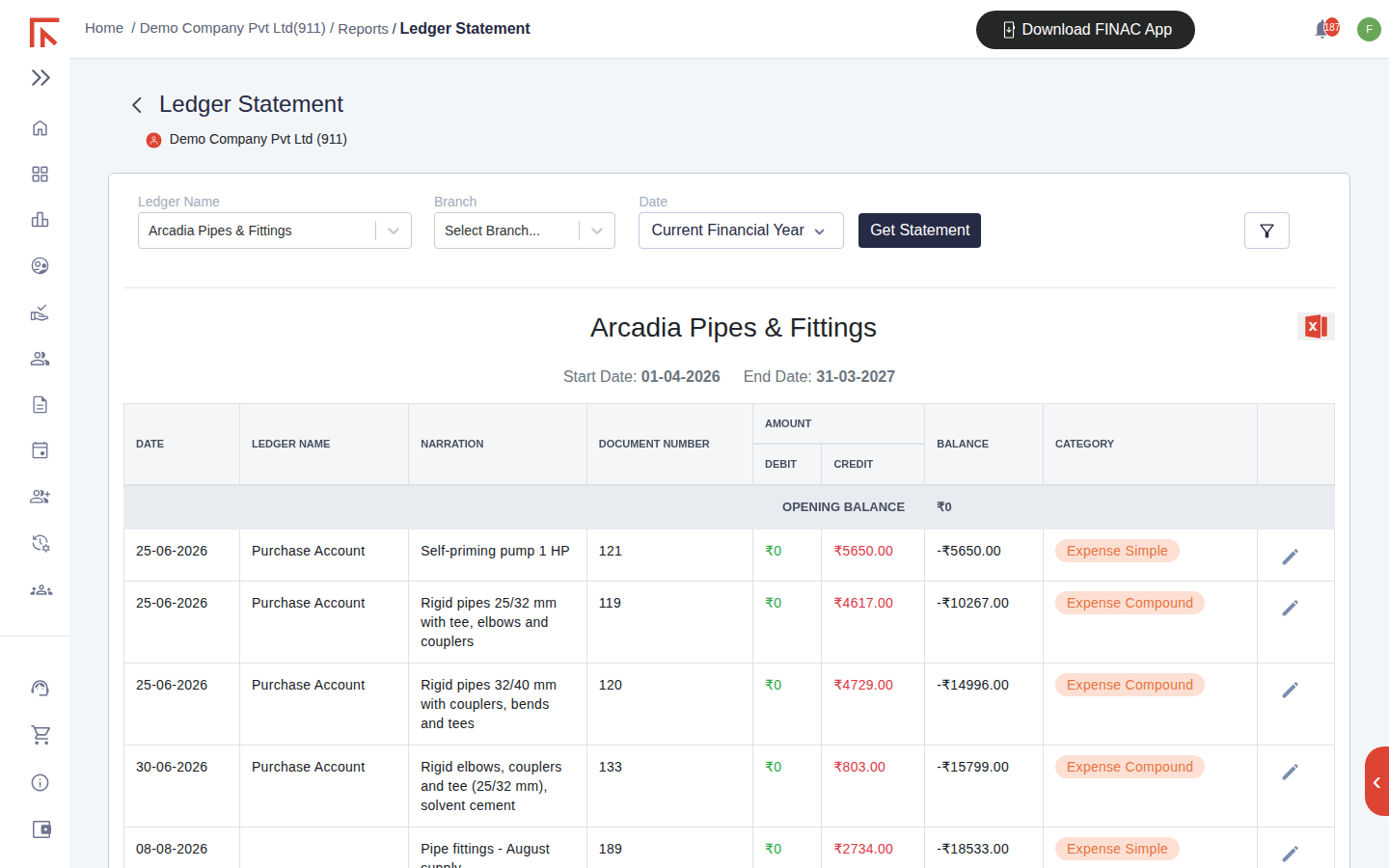Edit entry with document number 119
Screen dimensions: 1389x868
(1290, 608)
